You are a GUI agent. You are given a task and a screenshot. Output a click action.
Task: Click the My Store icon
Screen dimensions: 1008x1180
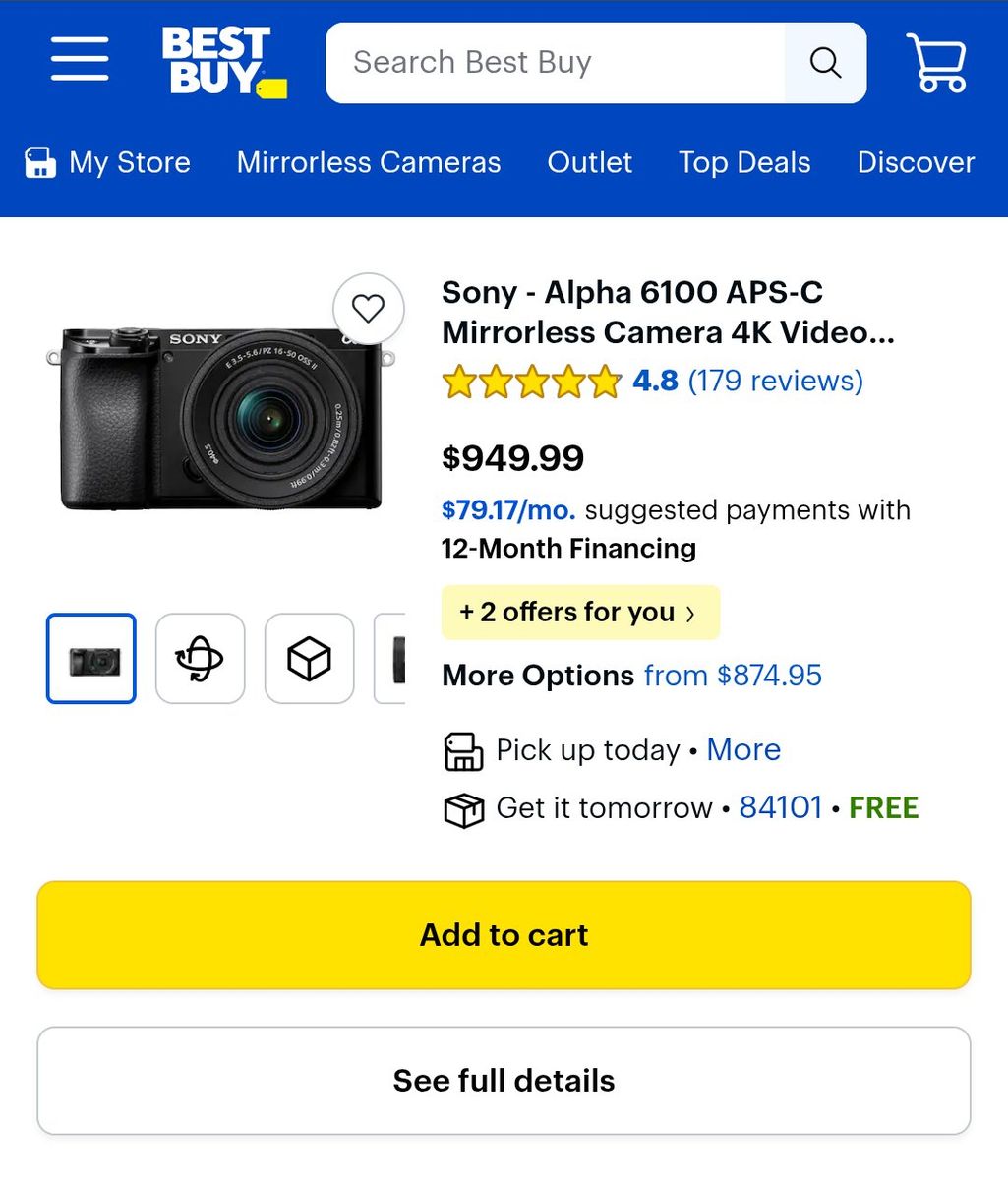[40, 163]
